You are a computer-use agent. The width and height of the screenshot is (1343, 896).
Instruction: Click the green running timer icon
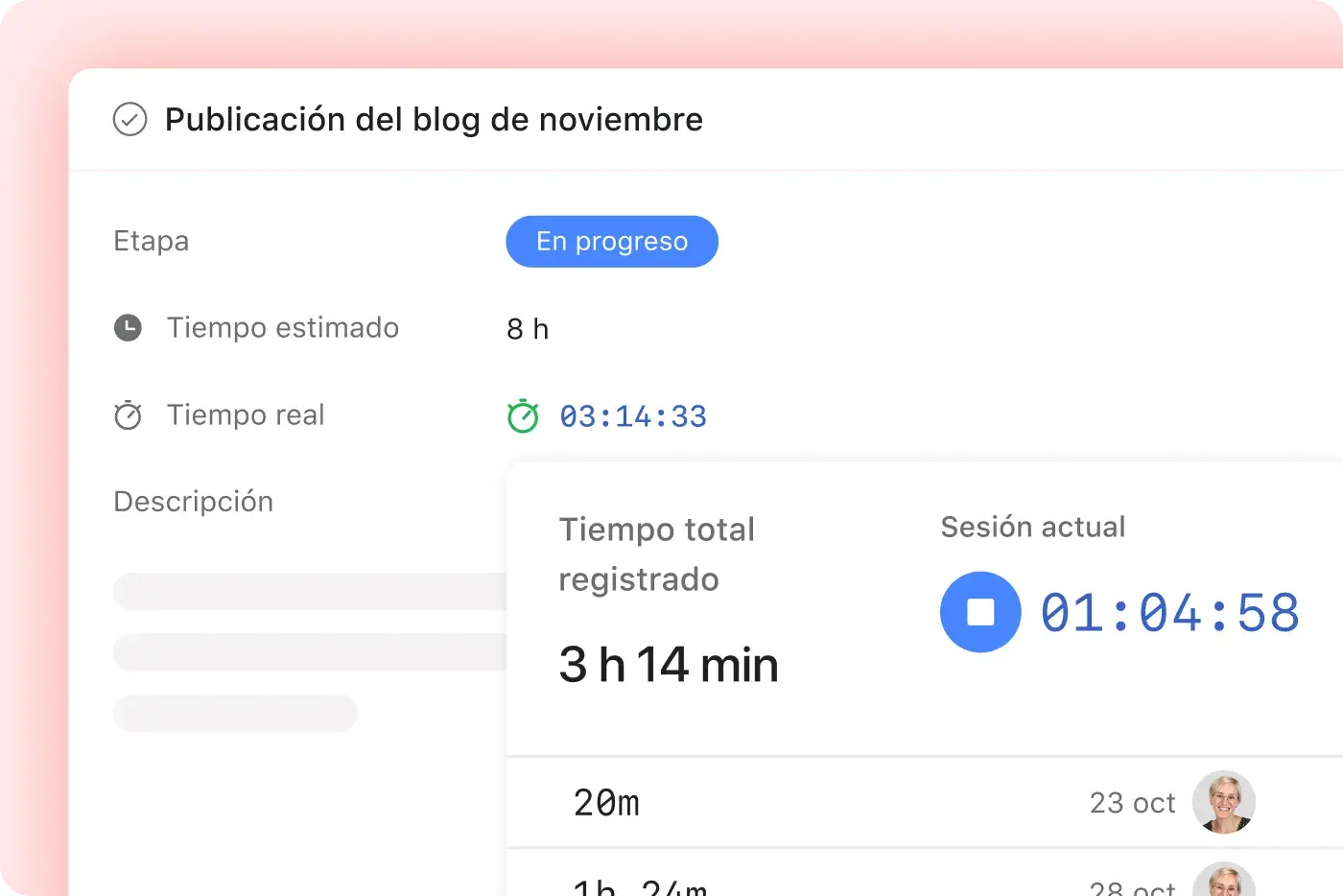[x=523, y=416]
